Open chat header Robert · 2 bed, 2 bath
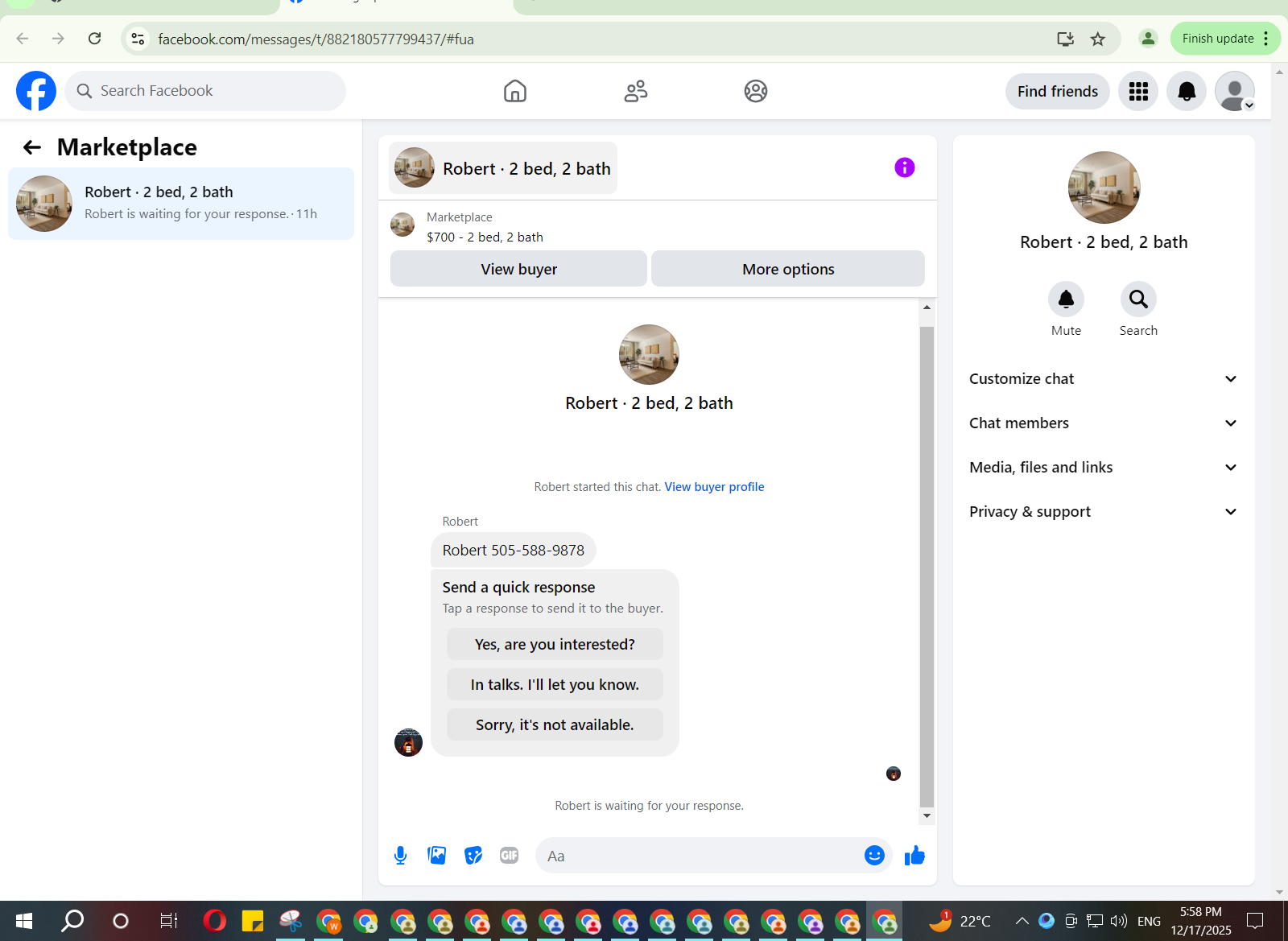The width and height of the screenshot is (1288, 941). click(503, 168)
